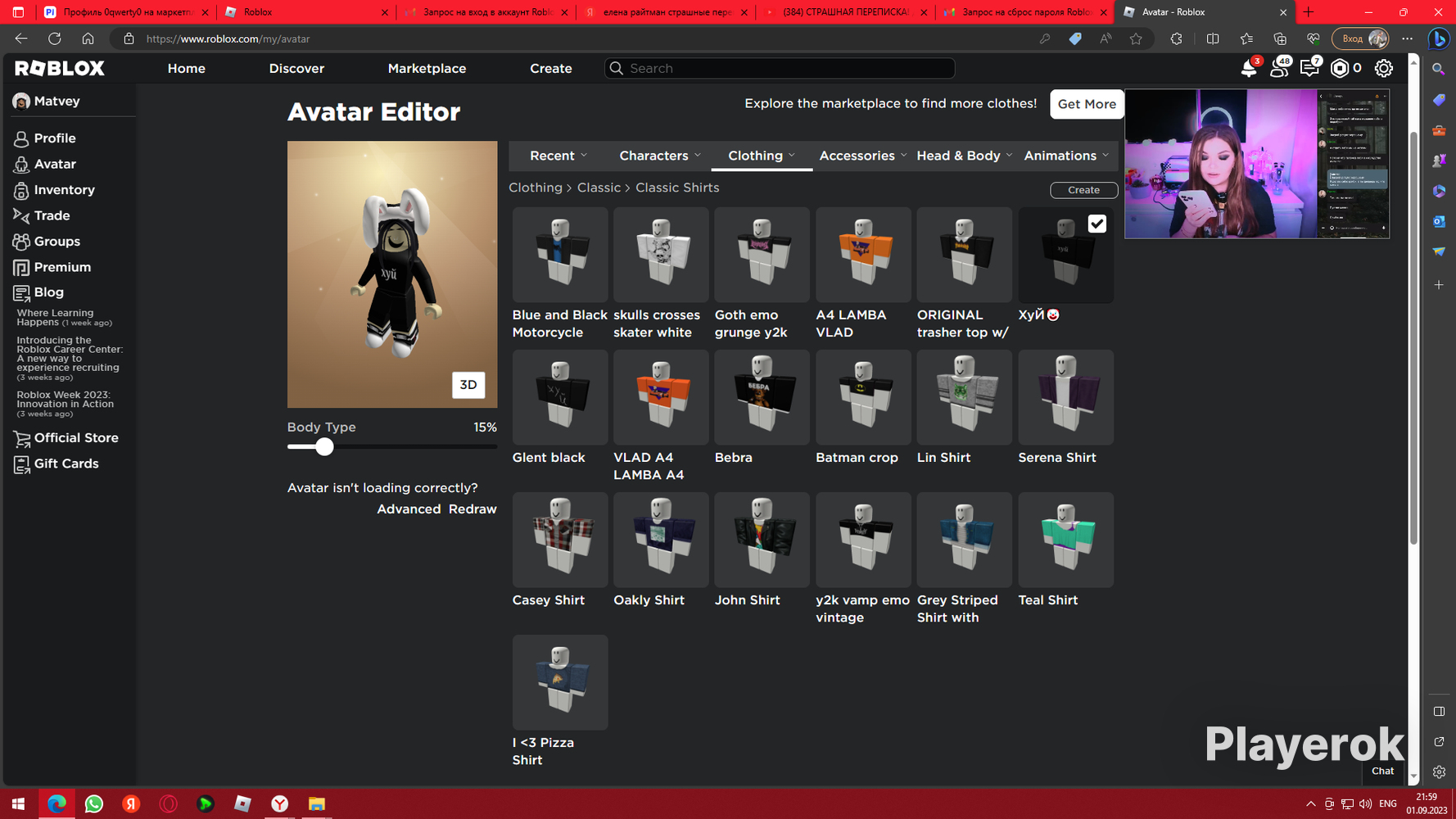Go back with the browser back arrow

tap(21, 38)
